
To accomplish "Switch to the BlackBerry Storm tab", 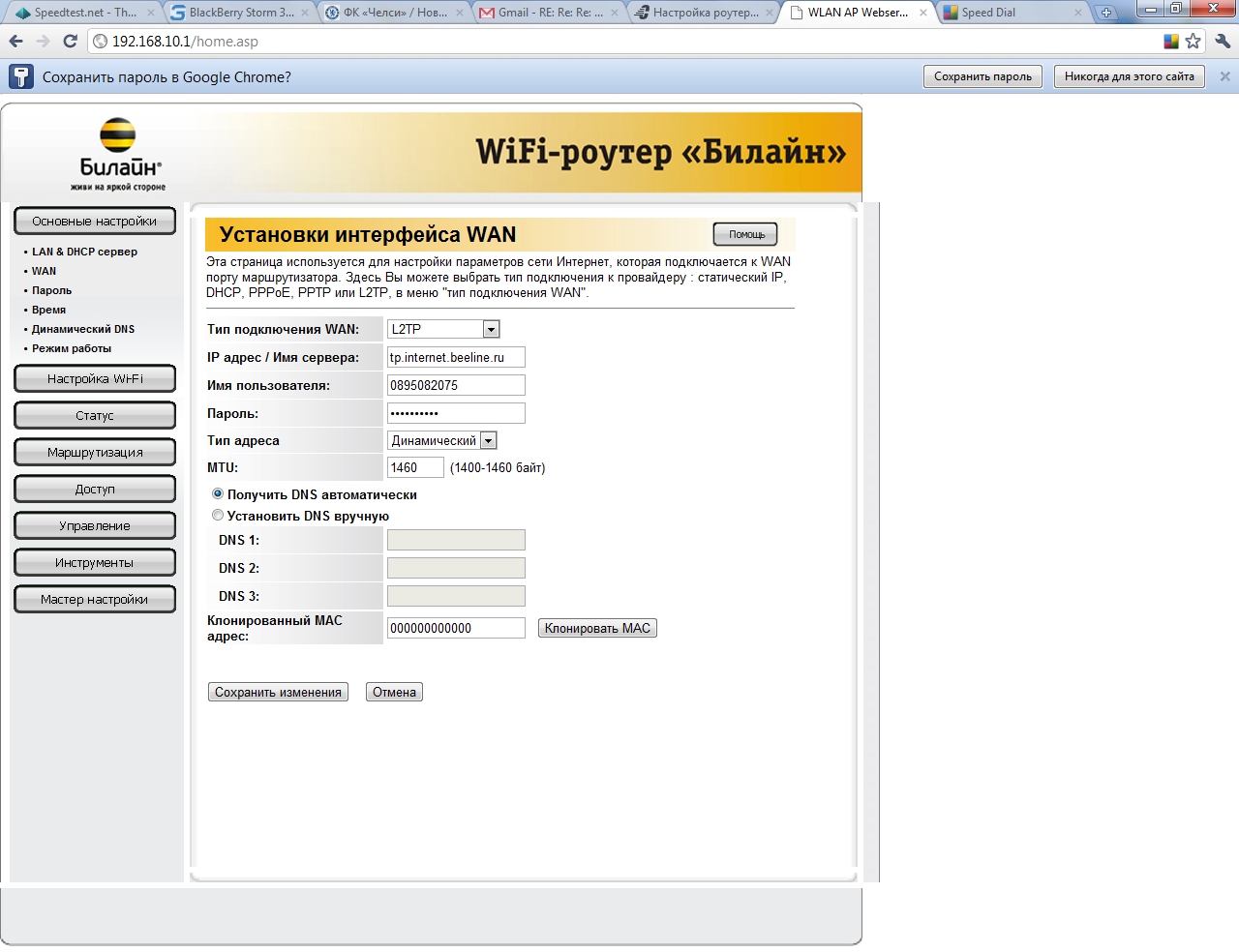I will tap(238, 13).
